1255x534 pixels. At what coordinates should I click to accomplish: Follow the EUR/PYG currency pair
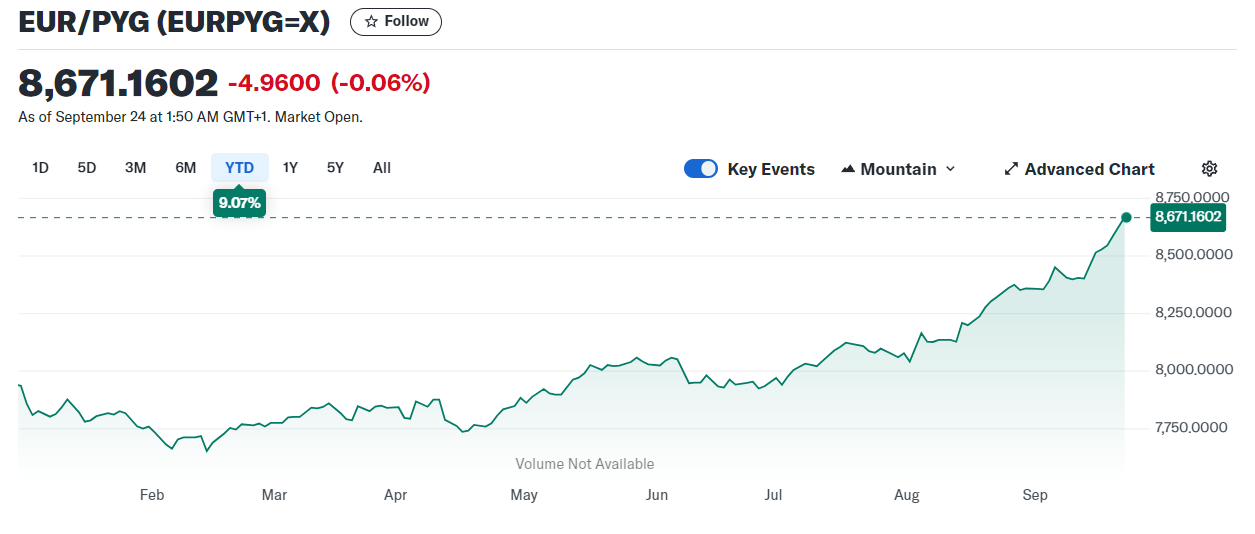tap(396, 22)
